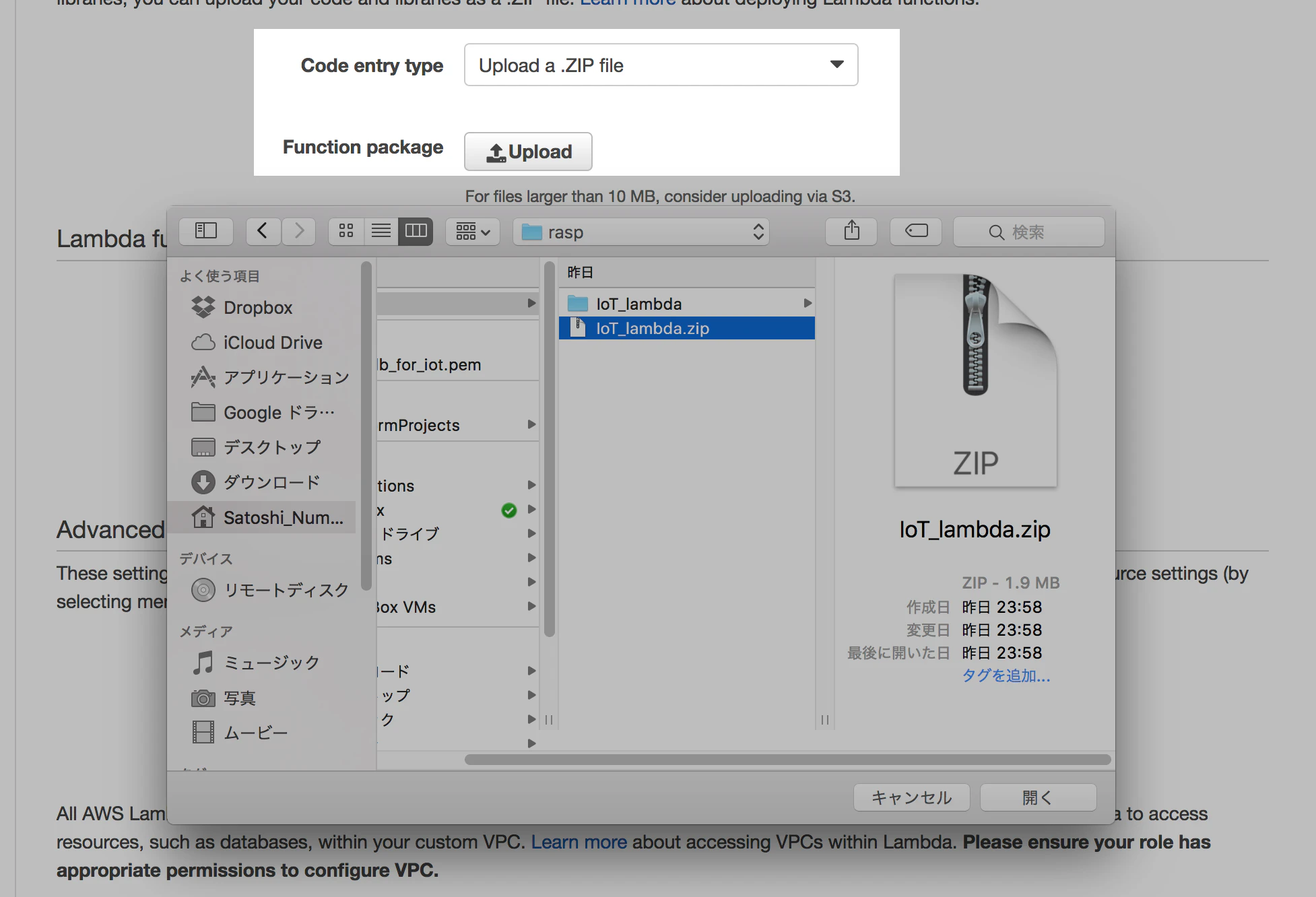Expand the Box VMs folder arrow
1316x897 pixels.
point(531,607)
